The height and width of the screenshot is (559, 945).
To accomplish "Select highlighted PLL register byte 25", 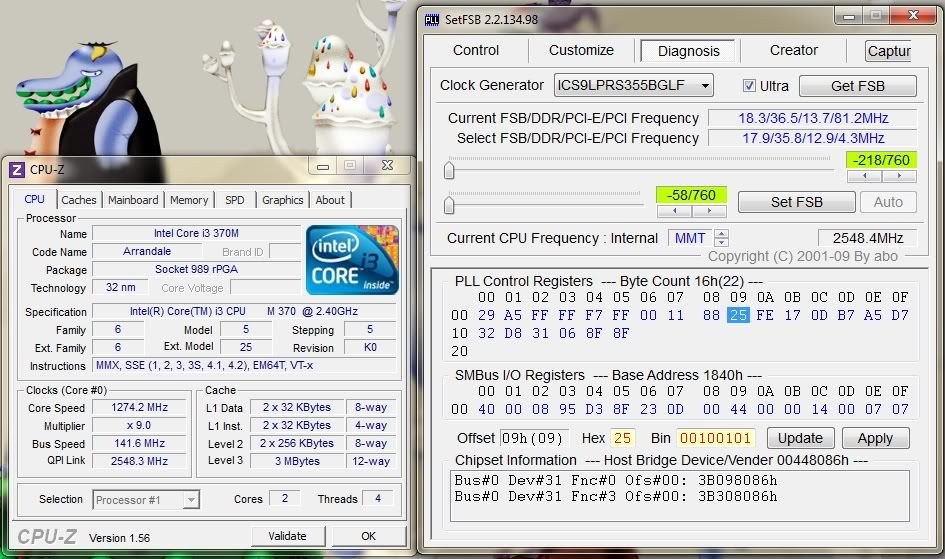I will click(x=738, y=315).
